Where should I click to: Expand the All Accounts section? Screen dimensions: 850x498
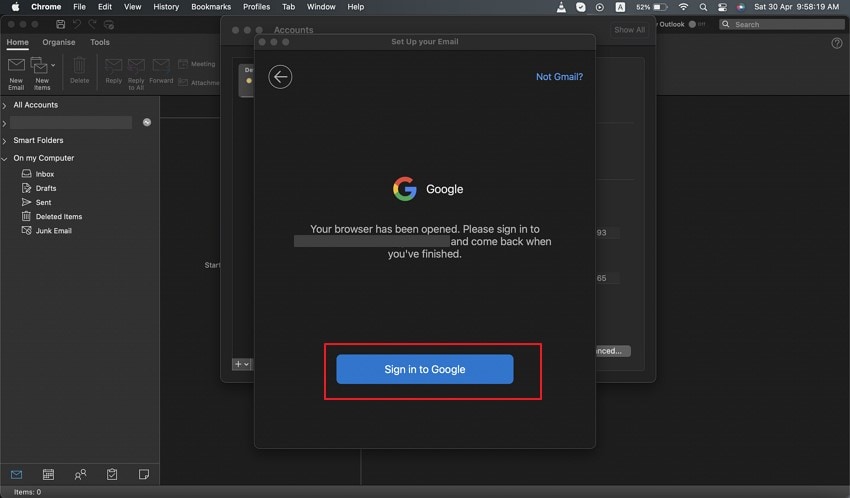[x=4, y=105]
